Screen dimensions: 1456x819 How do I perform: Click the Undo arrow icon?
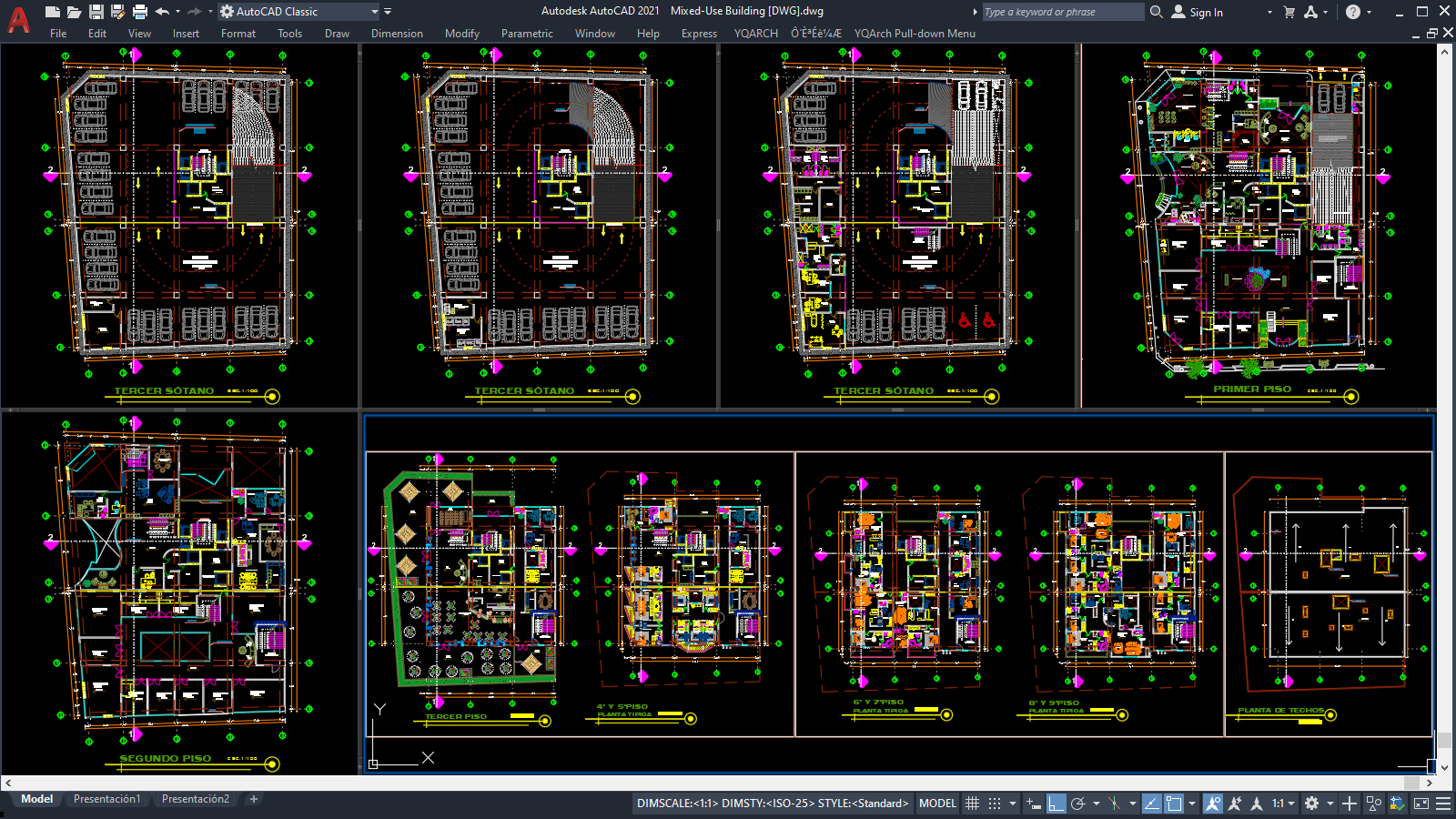pyautogui.click(x=162, y=12)
